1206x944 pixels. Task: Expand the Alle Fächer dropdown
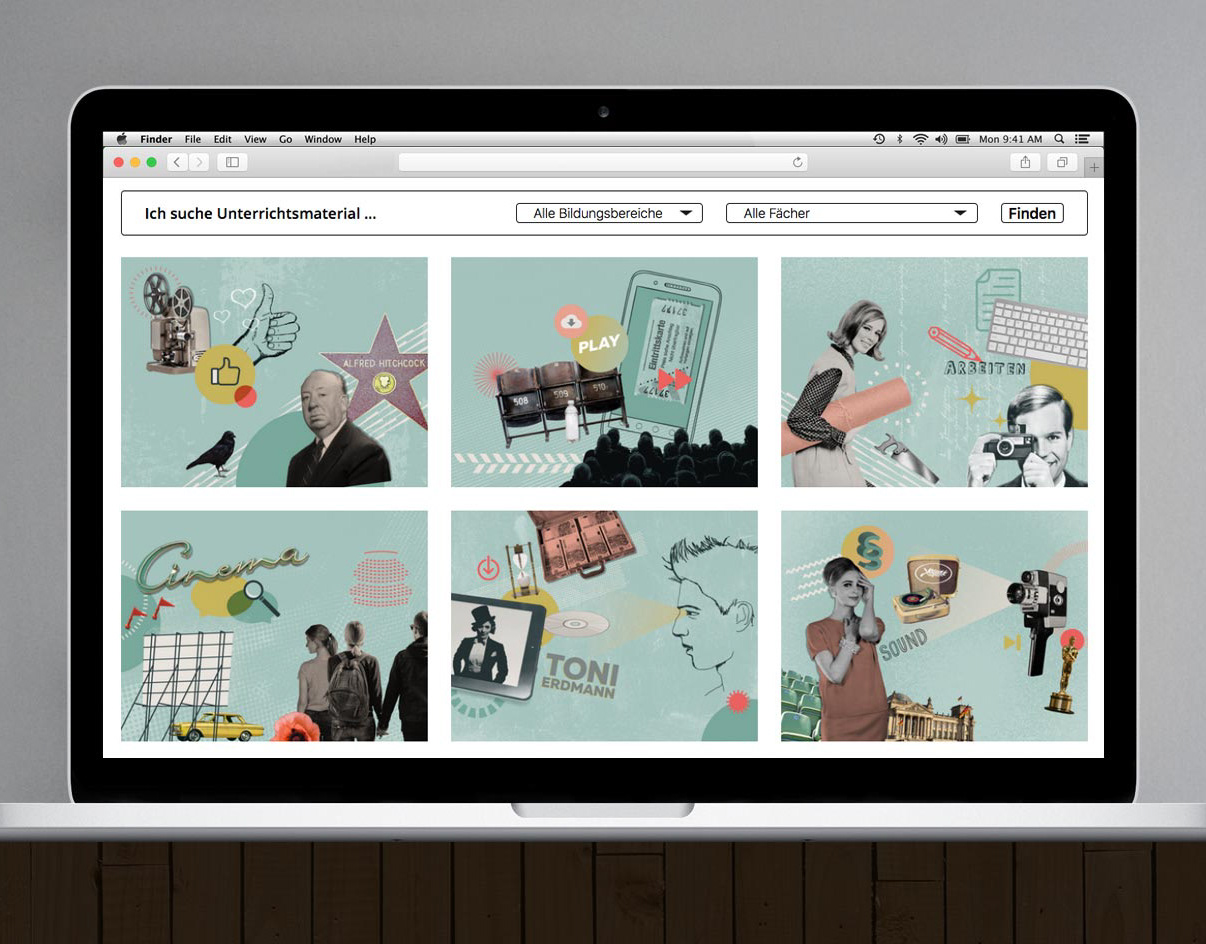[852, 213]
